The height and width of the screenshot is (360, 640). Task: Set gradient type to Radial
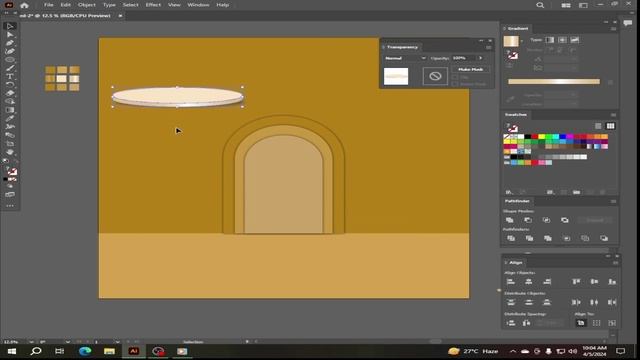click(562, 40)
